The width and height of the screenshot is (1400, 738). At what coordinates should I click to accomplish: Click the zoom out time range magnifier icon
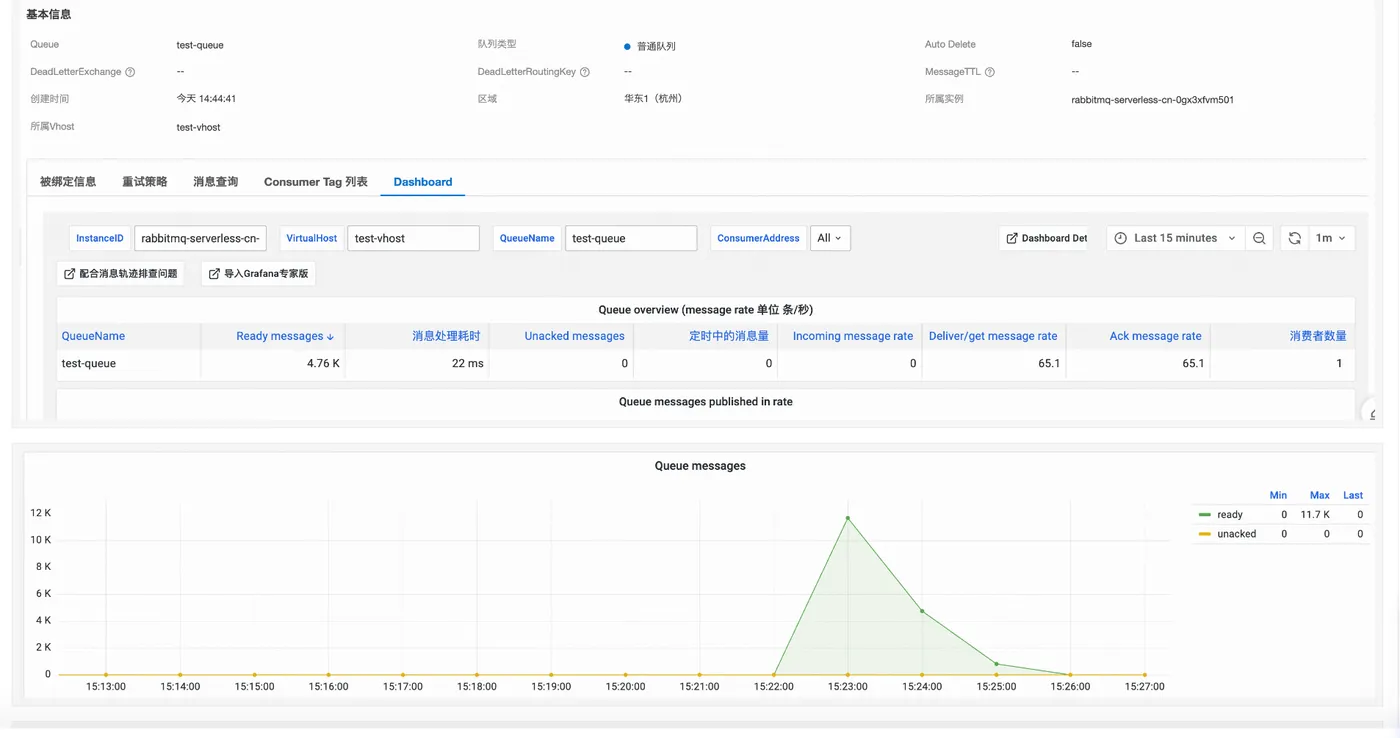(1259, 238)
